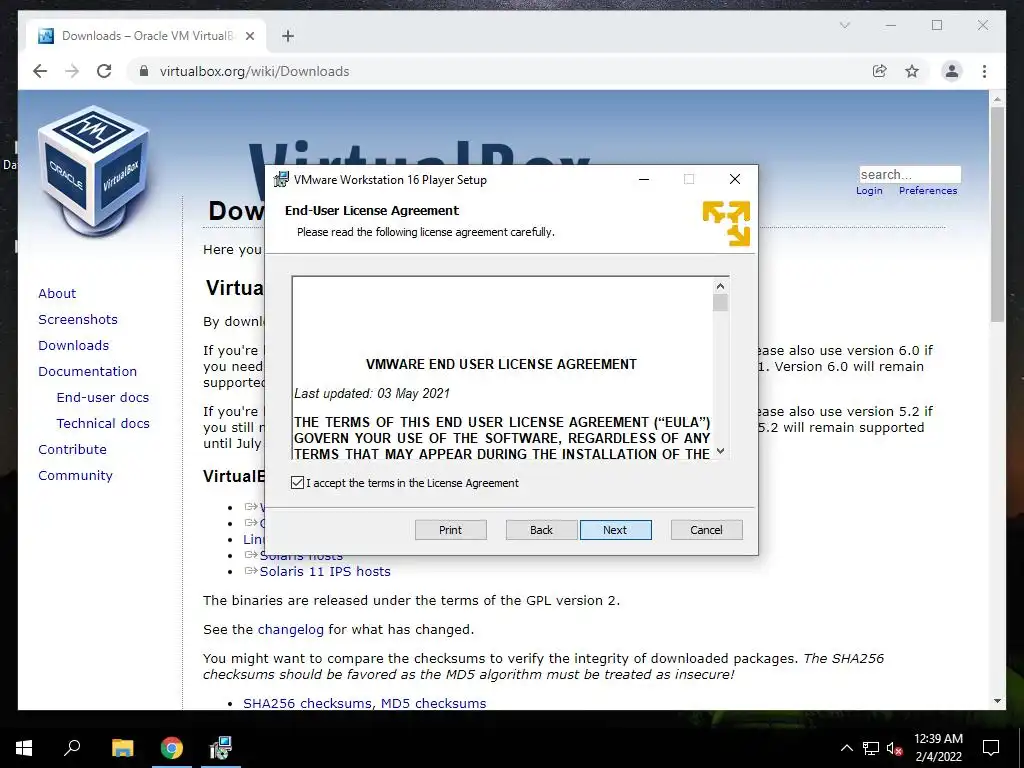Click the EULA scrollbar thumb
Viewport: 1024px width, 768px height.
point(720,303)
